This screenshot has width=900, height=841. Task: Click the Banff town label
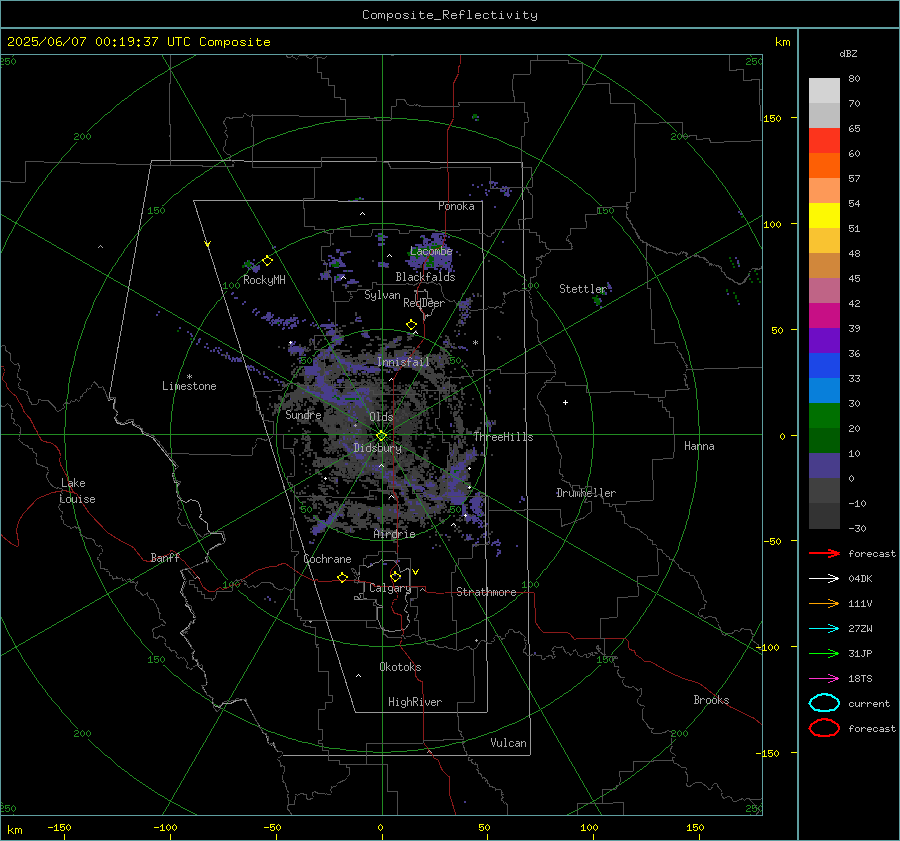click(165, 558)
